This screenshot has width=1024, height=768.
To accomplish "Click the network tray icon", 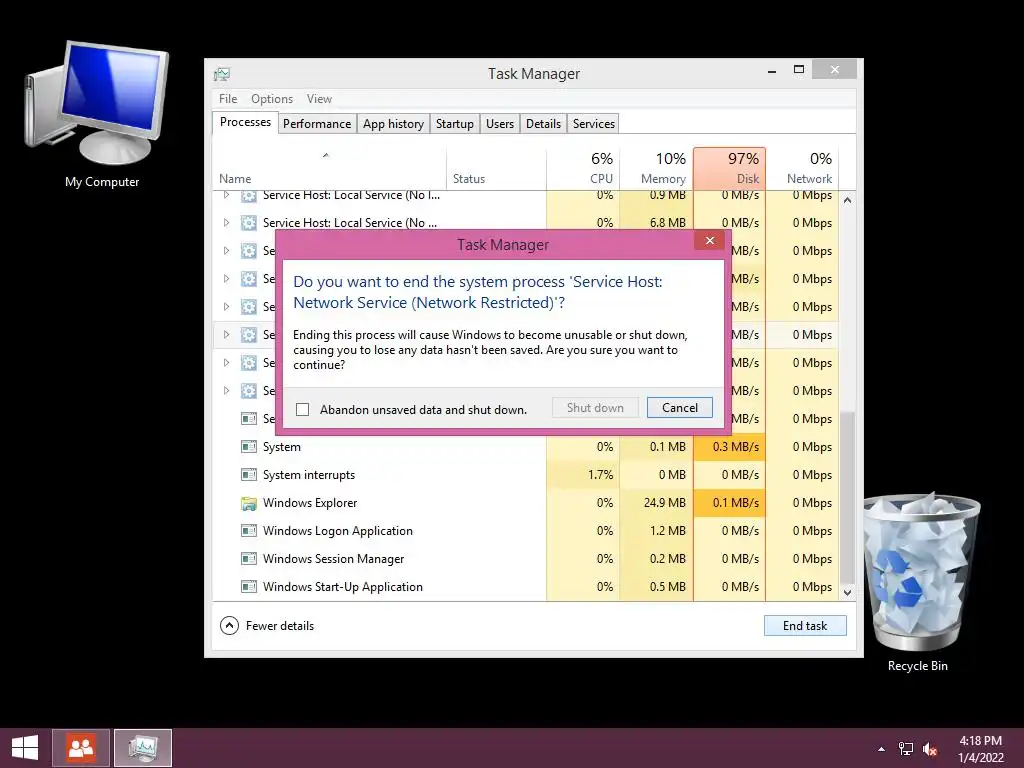I will pyautogui.click(x=906, y=749).
